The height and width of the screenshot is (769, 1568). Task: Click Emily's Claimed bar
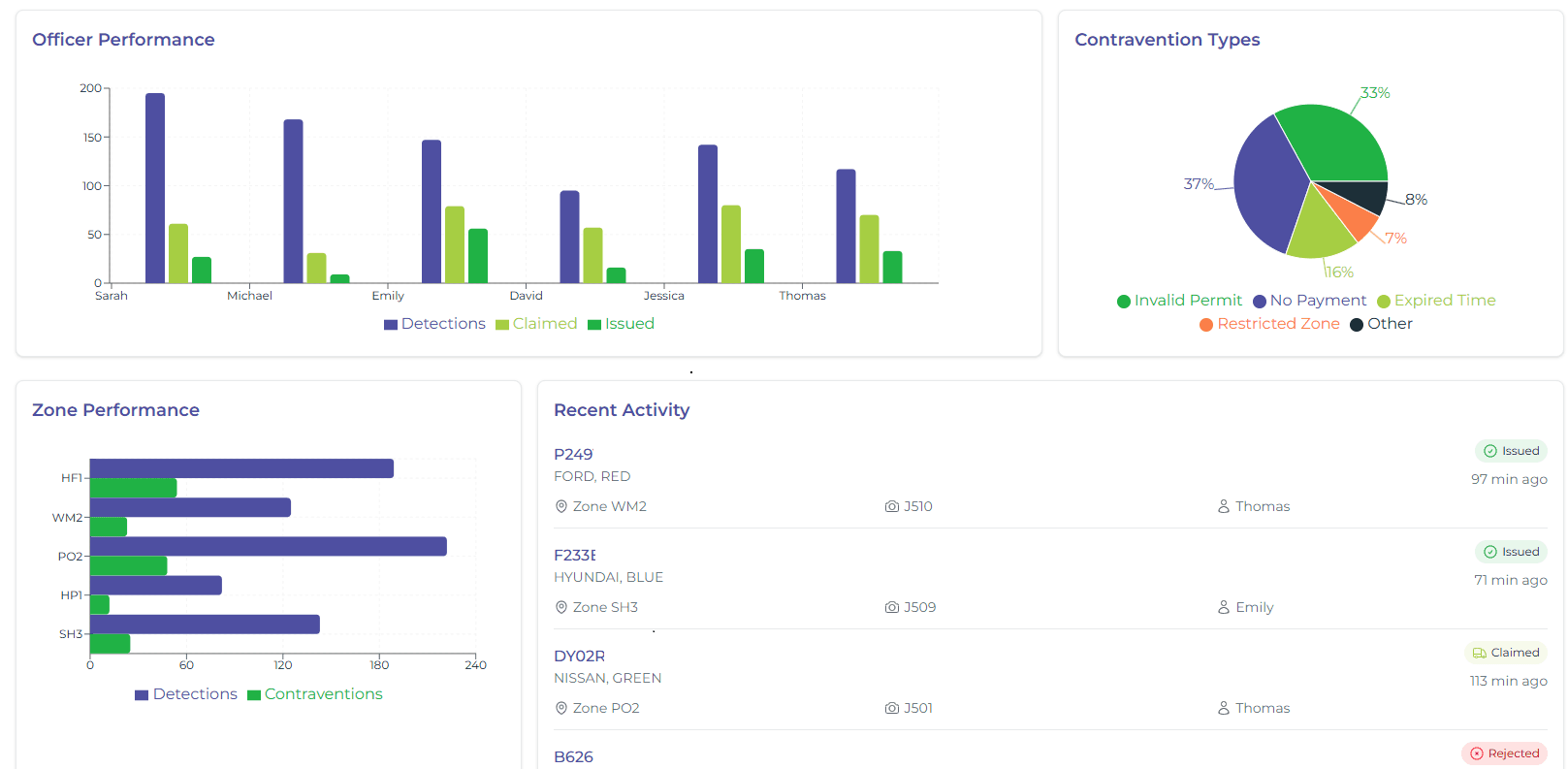pyautogui.click(x=455, y=244)
